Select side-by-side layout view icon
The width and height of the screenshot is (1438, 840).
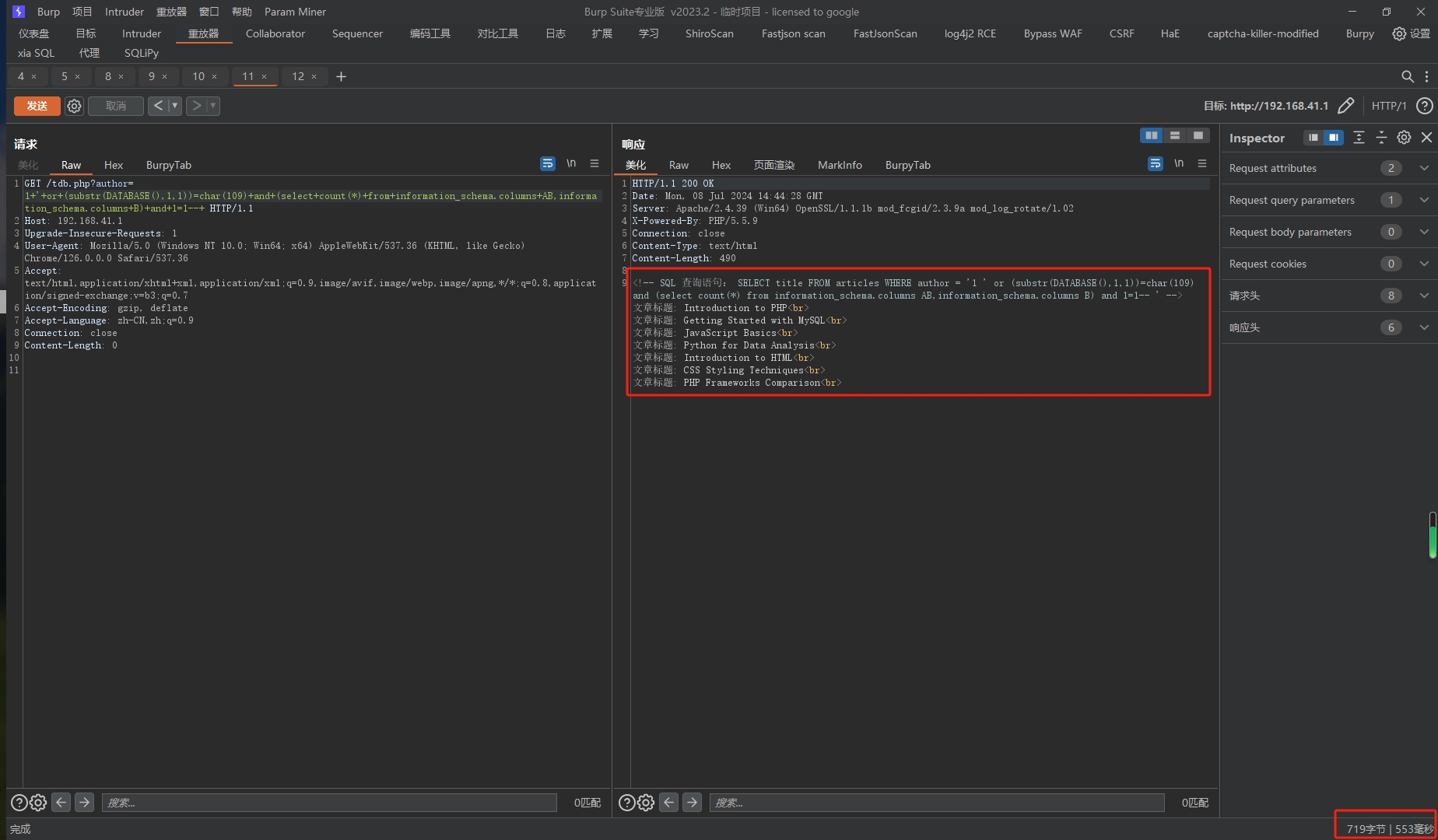point(1152,135)
